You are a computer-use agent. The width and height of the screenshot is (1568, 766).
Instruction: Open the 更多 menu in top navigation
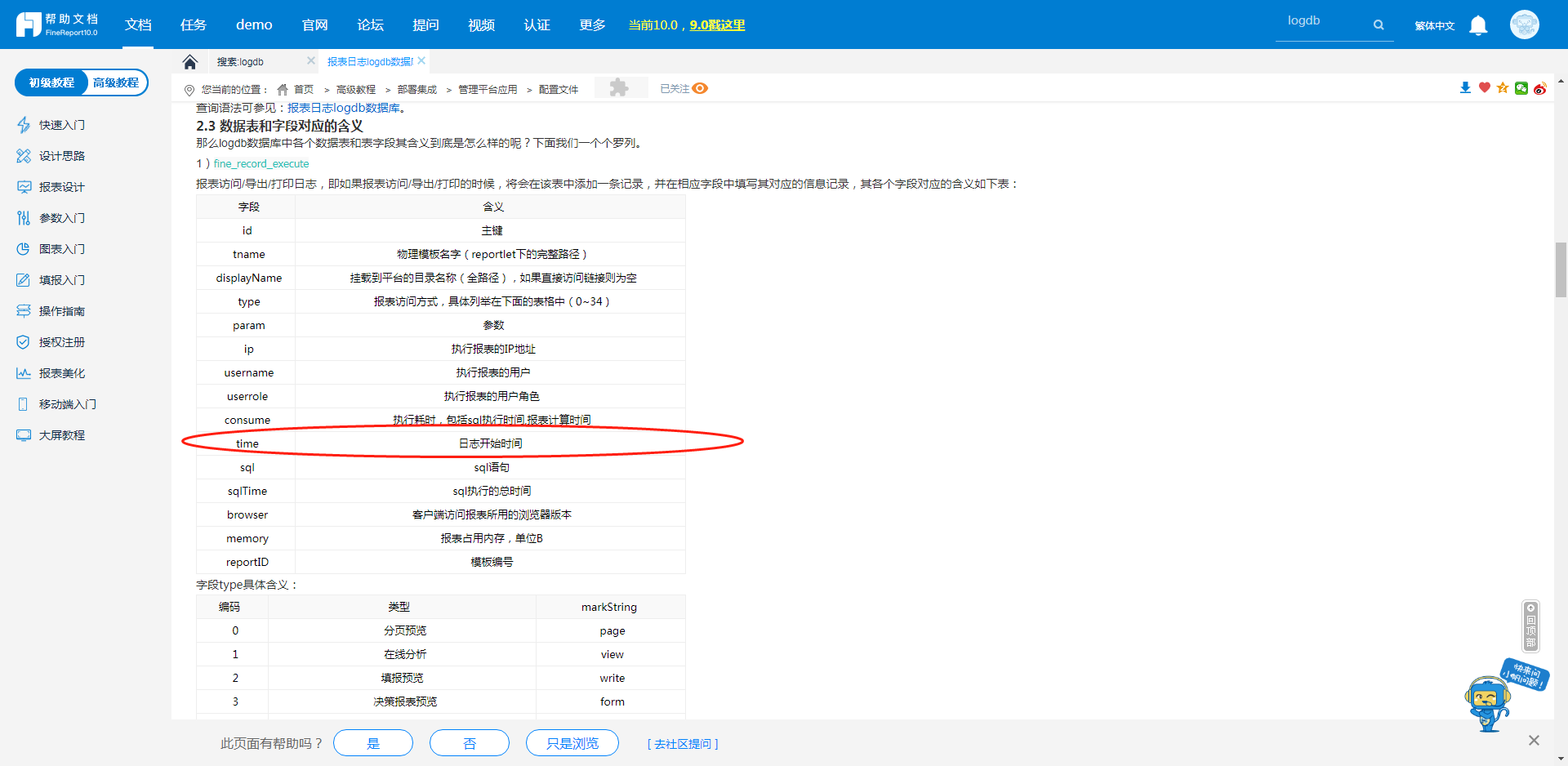(592, 25)
